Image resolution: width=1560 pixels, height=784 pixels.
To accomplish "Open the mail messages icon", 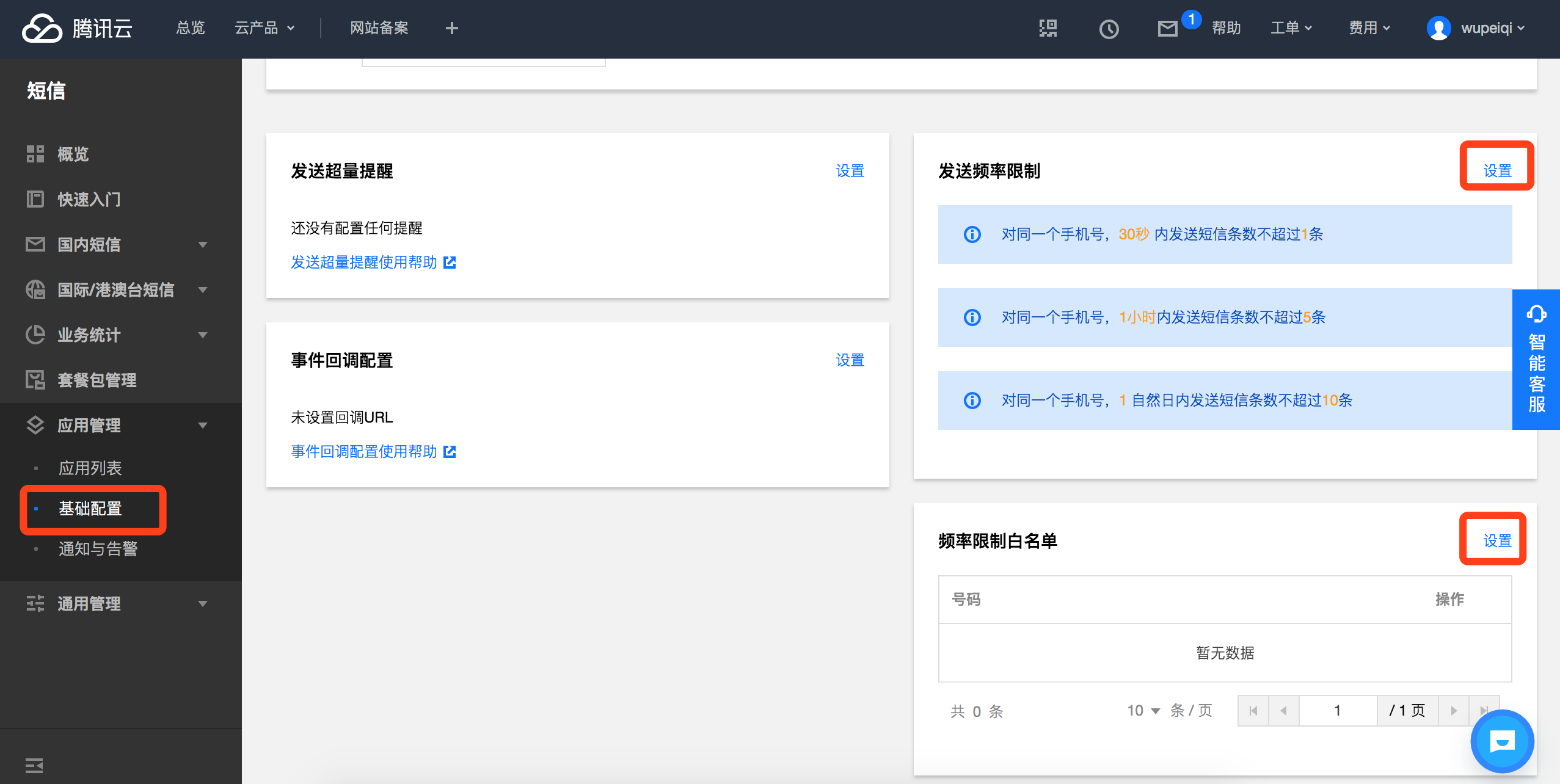I will [x=1167, y=29].
